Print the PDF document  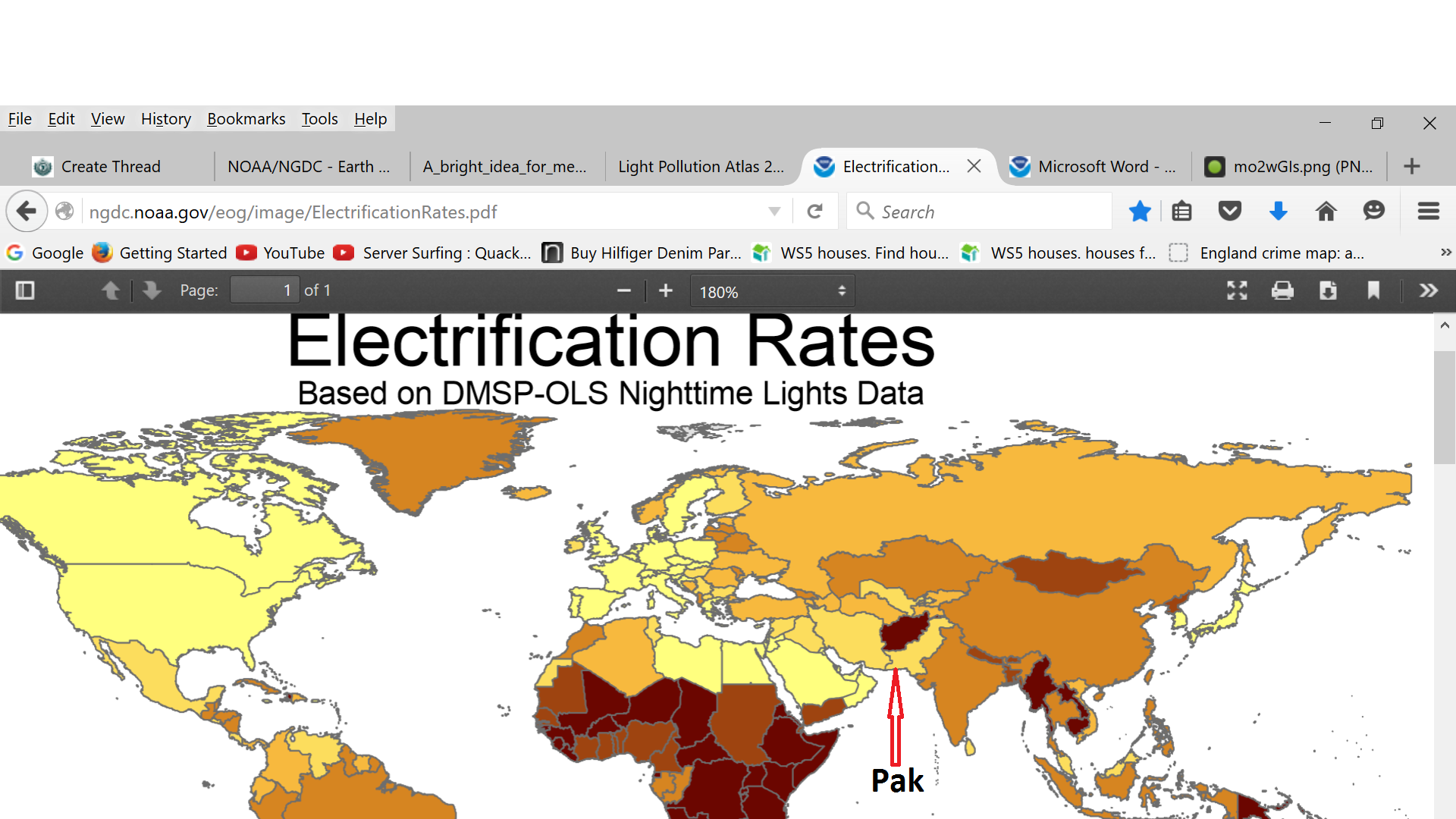1282,290
